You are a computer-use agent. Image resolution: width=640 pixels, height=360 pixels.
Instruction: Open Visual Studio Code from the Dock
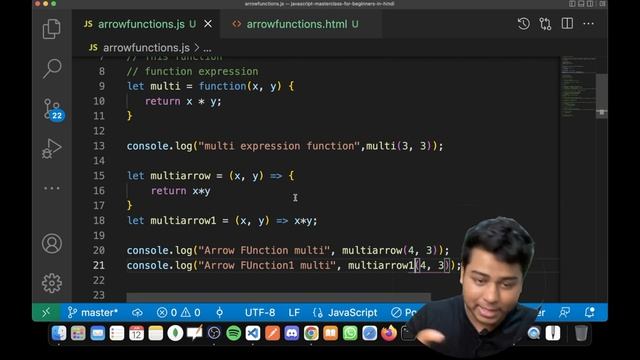[253, 333]
